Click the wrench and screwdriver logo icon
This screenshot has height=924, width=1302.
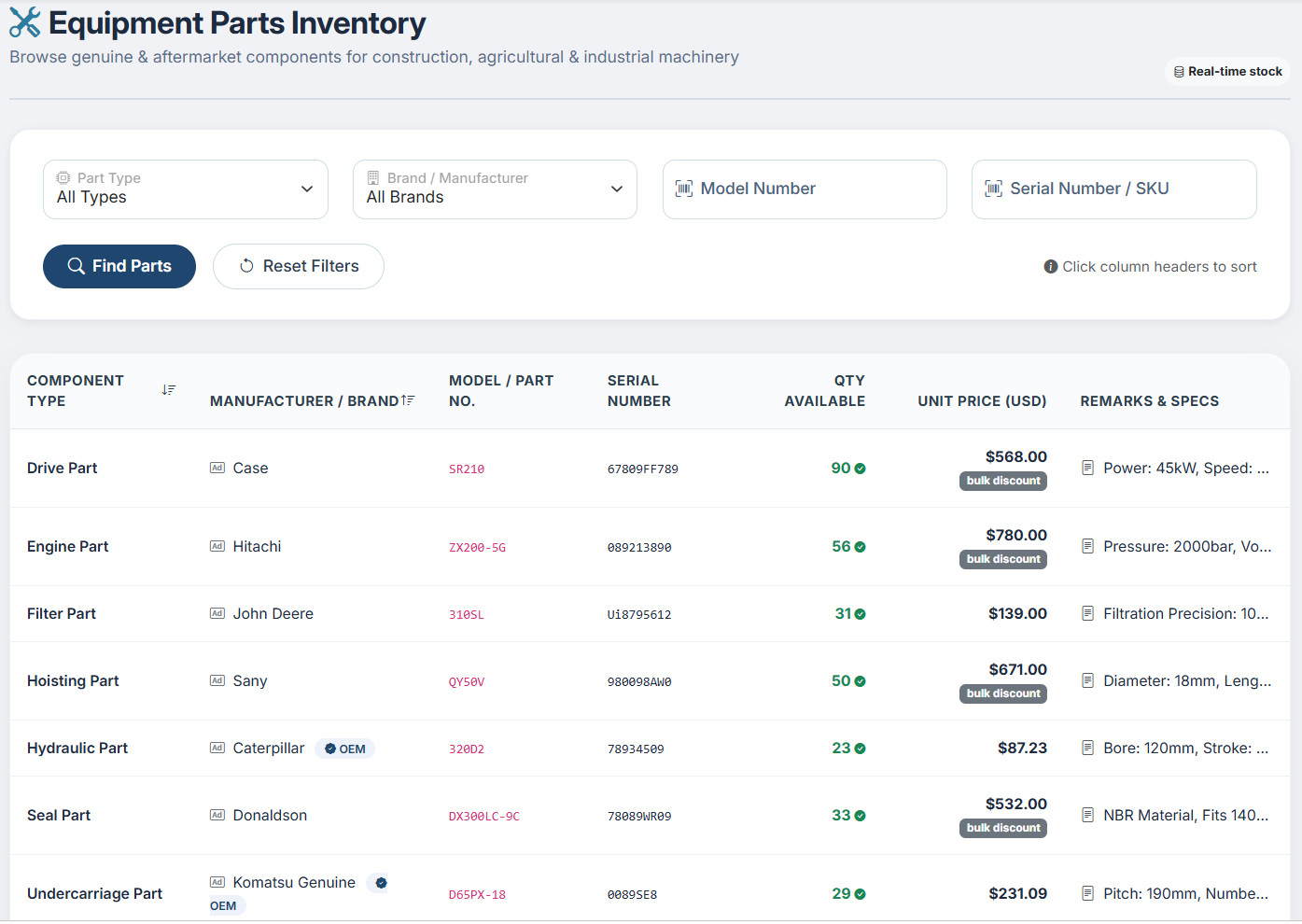tap(25, 22)
